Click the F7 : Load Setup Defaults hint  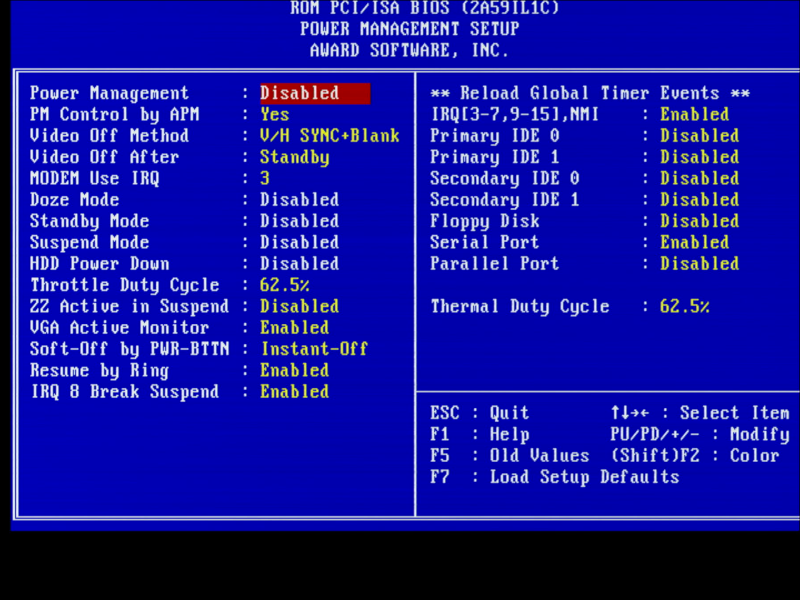[555, 477]
